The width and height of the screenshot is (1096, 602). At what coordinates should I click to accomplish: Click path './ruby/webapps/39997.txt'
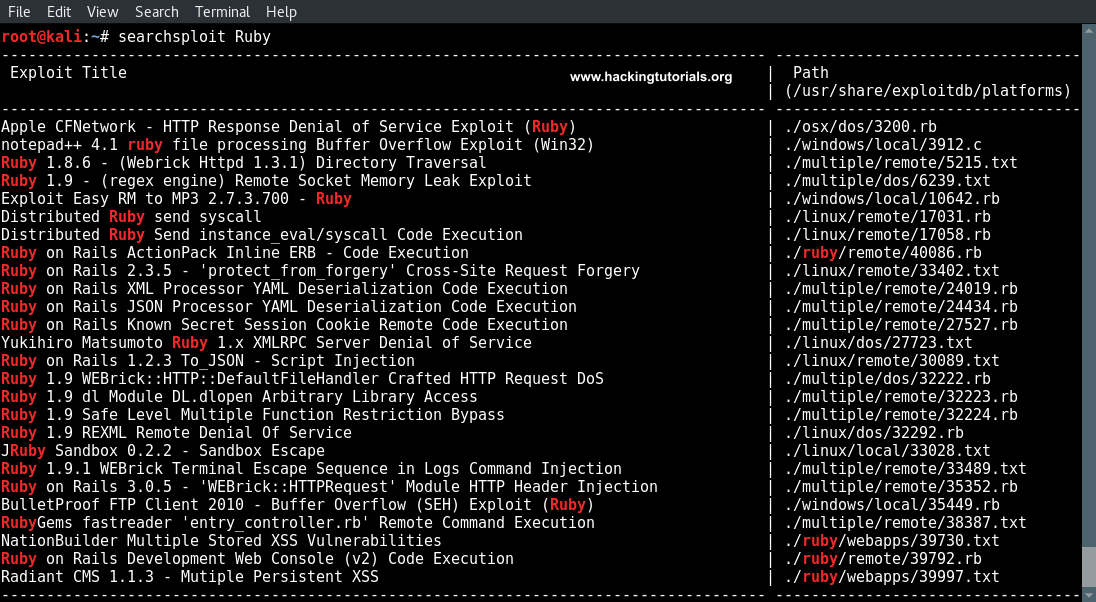pos(892,578)
